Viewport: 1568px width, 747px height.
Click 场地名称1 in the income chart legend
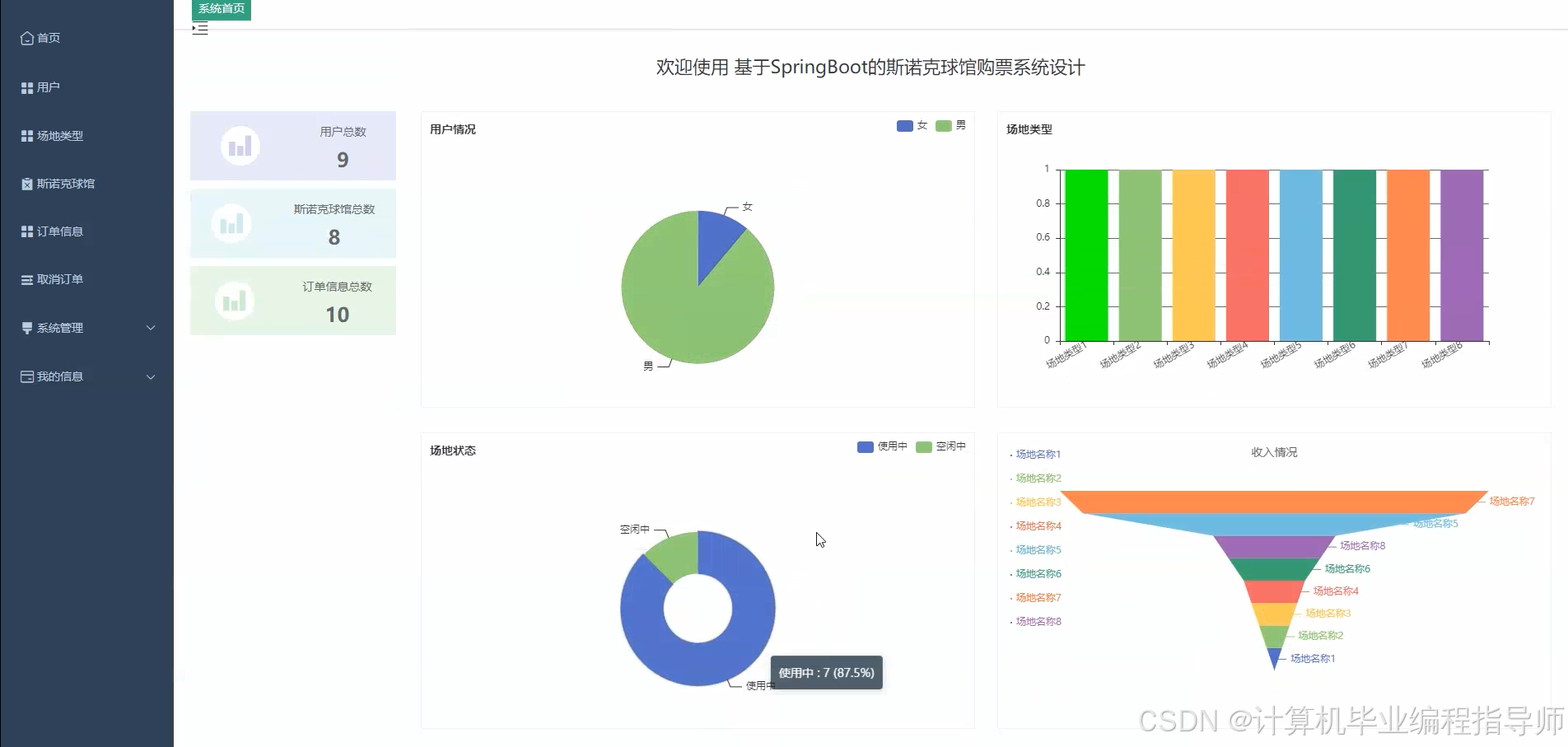point(1036,453)
